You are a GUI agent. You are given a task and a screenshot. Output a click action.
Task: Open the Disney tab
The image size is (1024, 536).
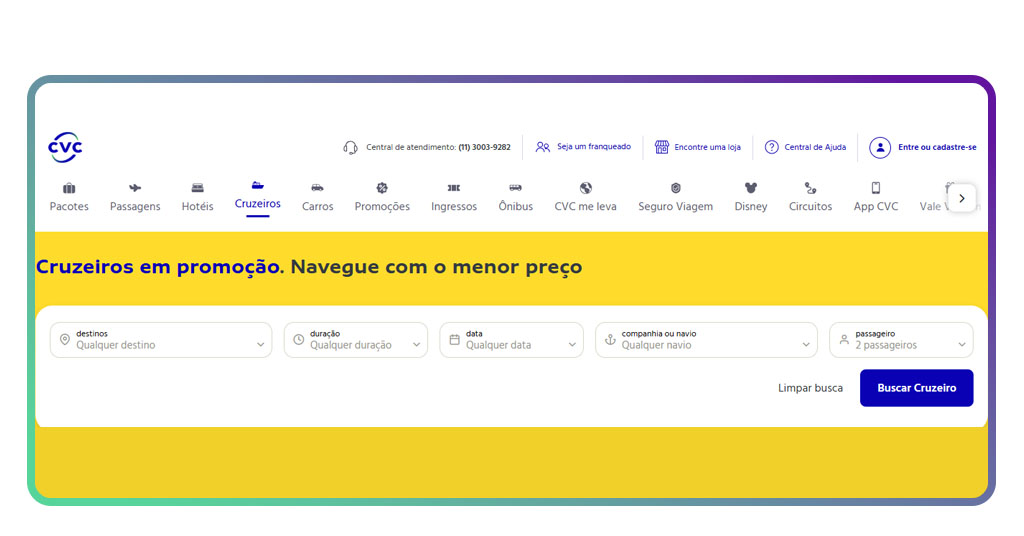click(751, 206)
